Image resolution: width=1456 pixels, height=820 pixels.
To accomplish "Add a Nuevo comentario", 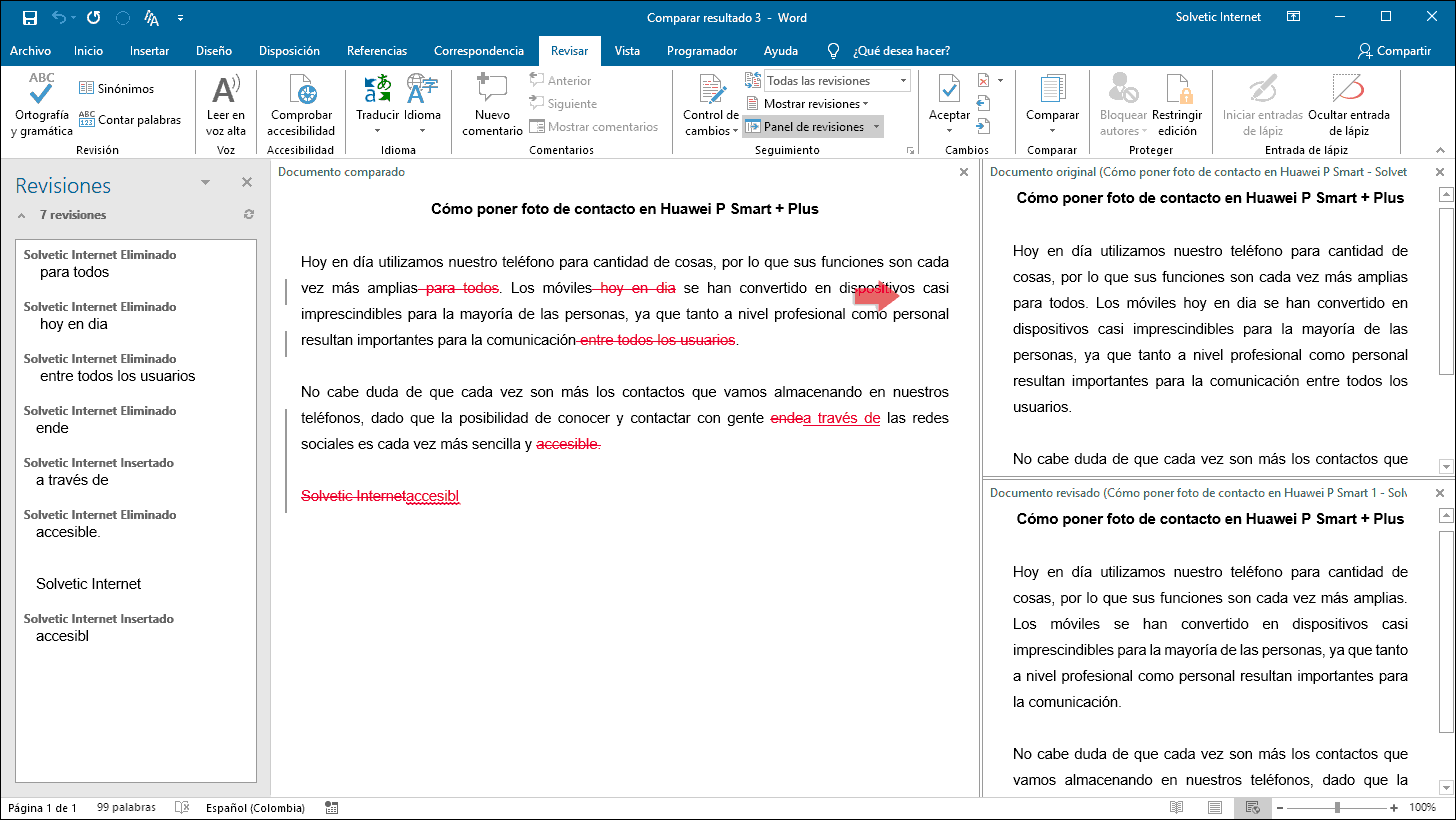I will [492, 105].
